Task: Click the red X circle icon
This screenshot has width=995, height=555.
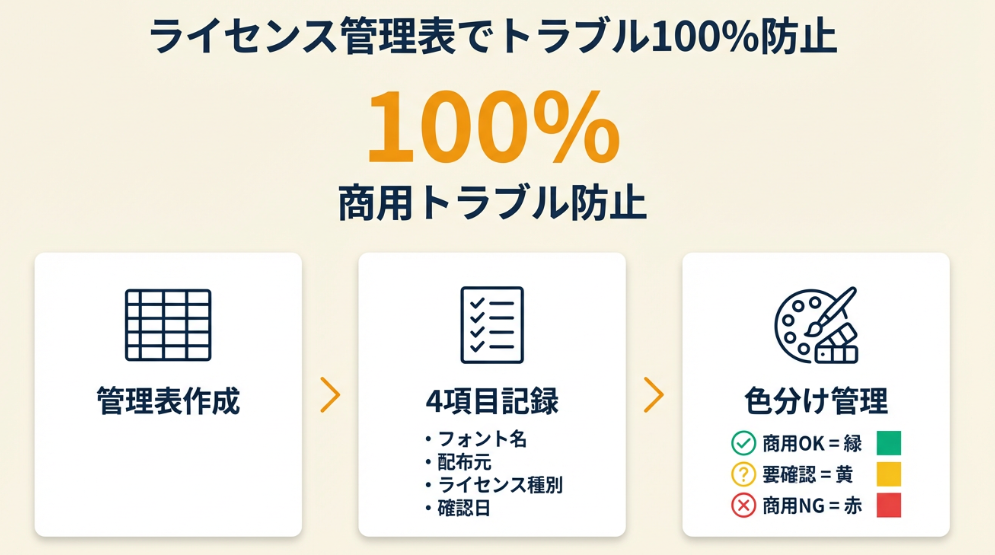Action: coord(744,505)
